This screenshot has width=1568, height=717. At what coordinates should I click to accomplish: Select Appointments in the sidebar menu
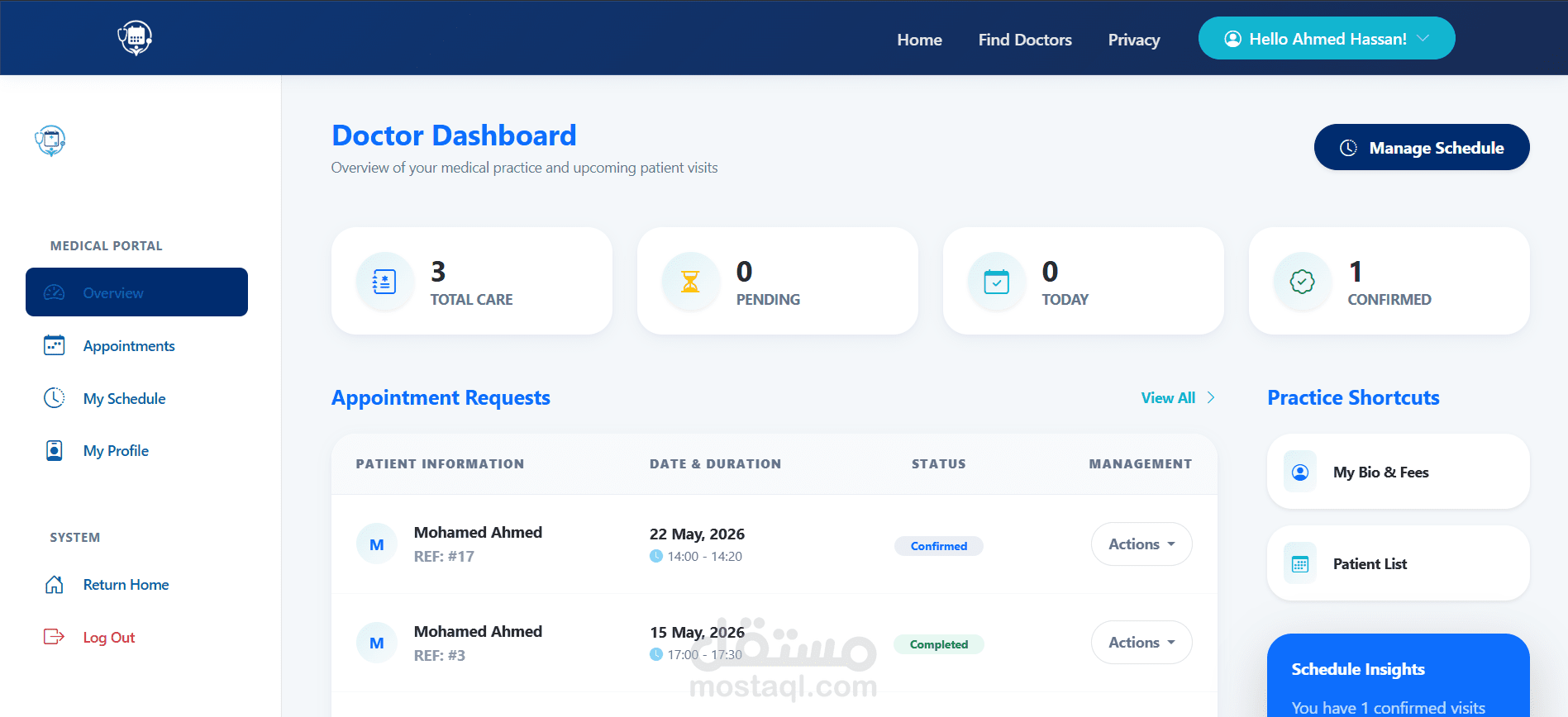coord(136,345)
